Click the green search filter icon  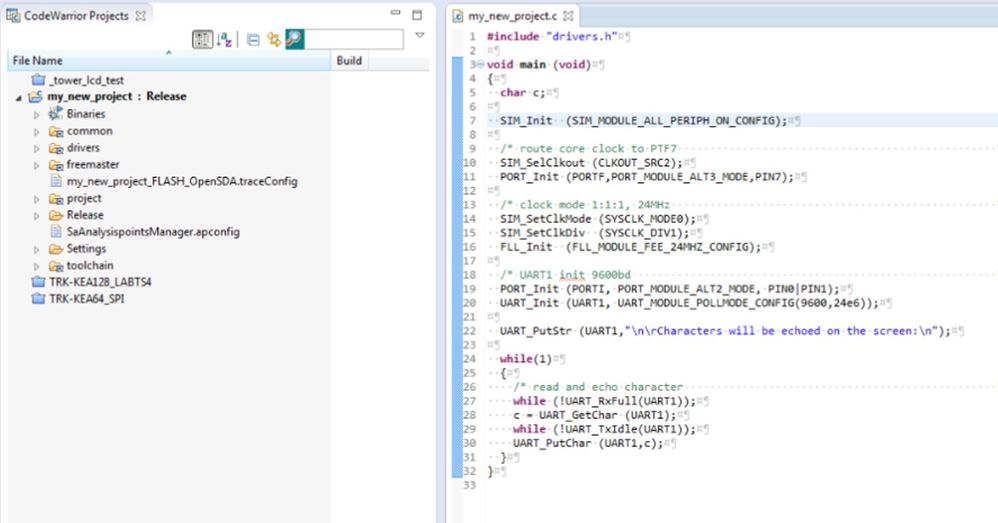pyautogui.click(x=294, y=39)
